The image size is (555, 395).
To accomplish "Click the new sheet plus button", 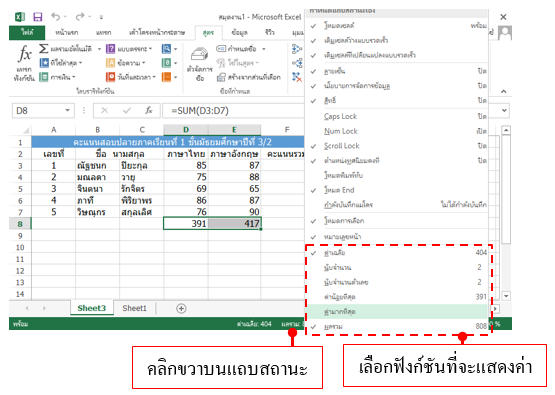I will [x=181, y=309].
